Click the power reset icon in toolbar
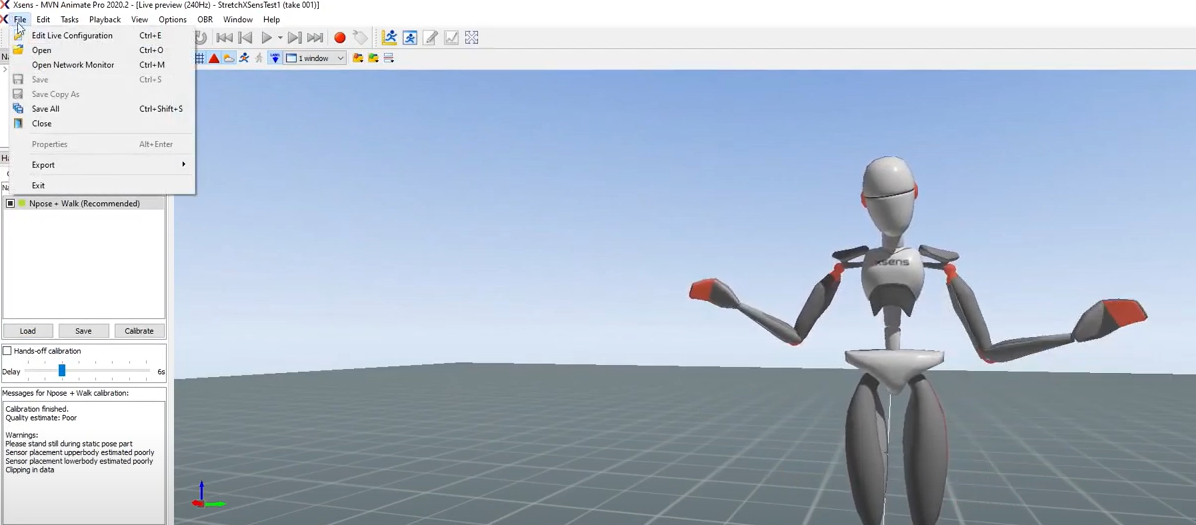1196x525 pixels. point(201,37)
